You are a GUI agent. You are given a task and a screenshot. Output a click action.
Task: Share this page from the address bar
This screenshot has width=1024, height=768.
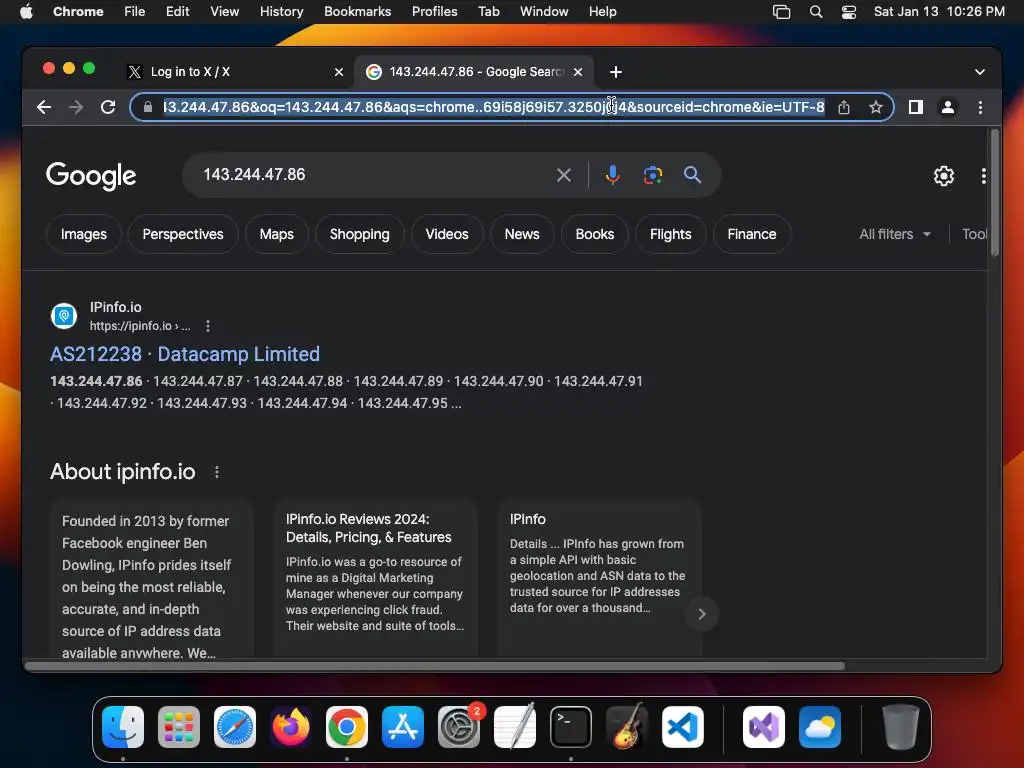(844, 107)
